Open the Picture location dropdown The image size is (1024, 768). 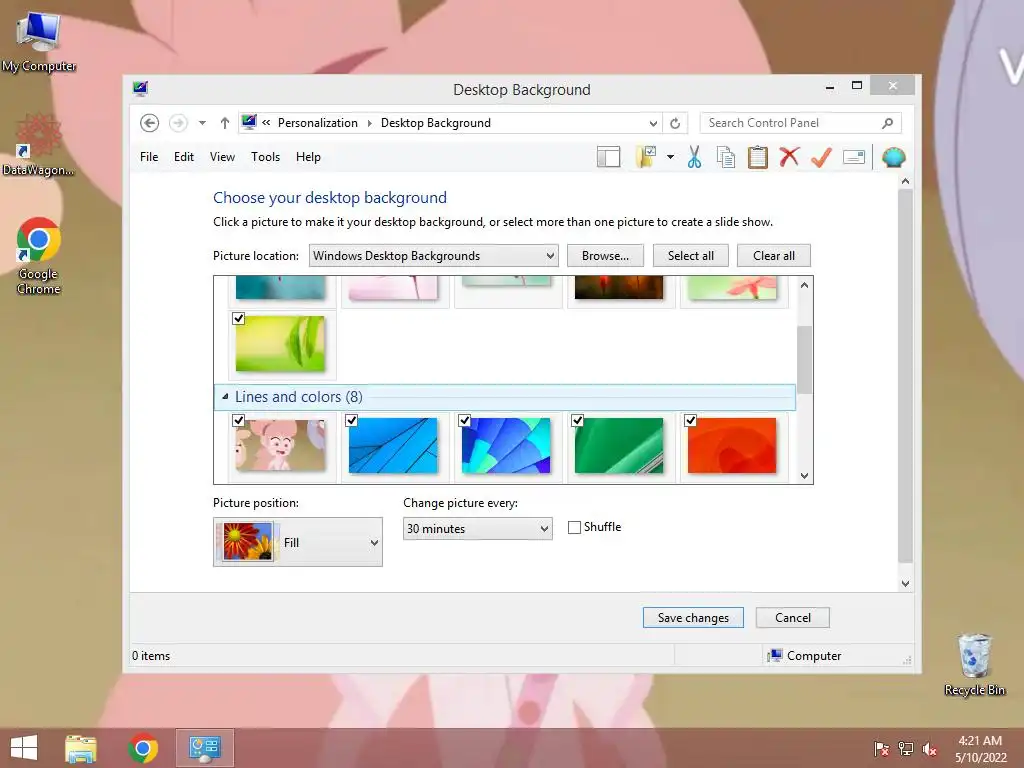[x=434, y=256]
